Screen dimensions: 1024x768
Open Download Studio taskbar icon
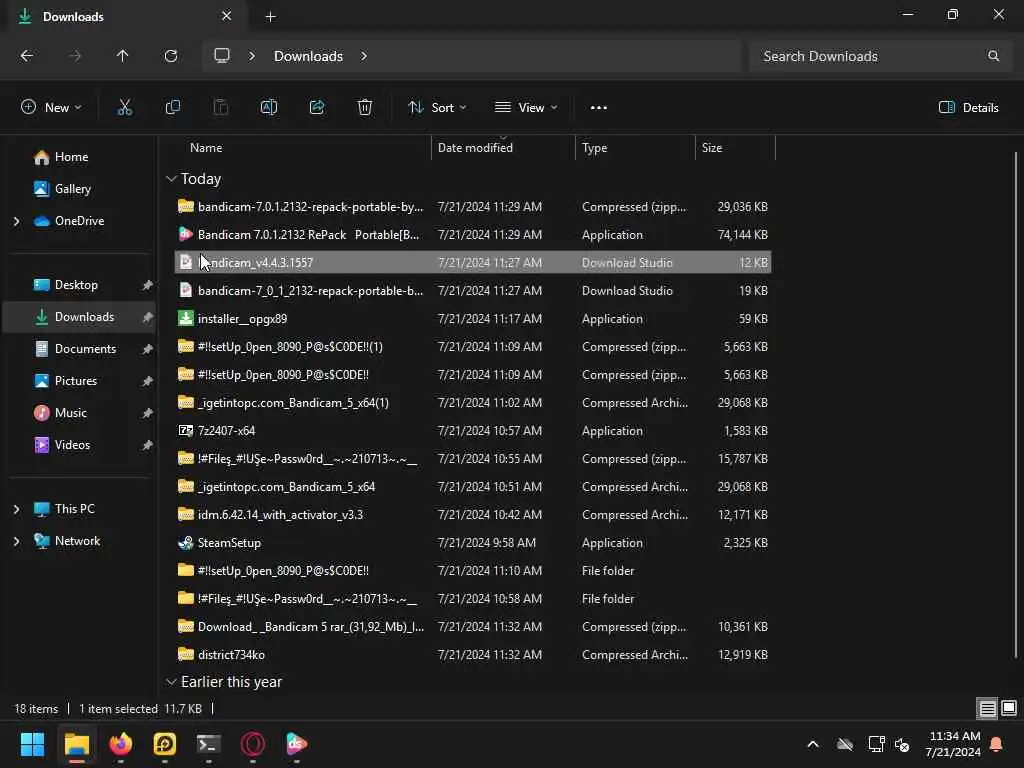pyautogui.click(x=296, y=744)
